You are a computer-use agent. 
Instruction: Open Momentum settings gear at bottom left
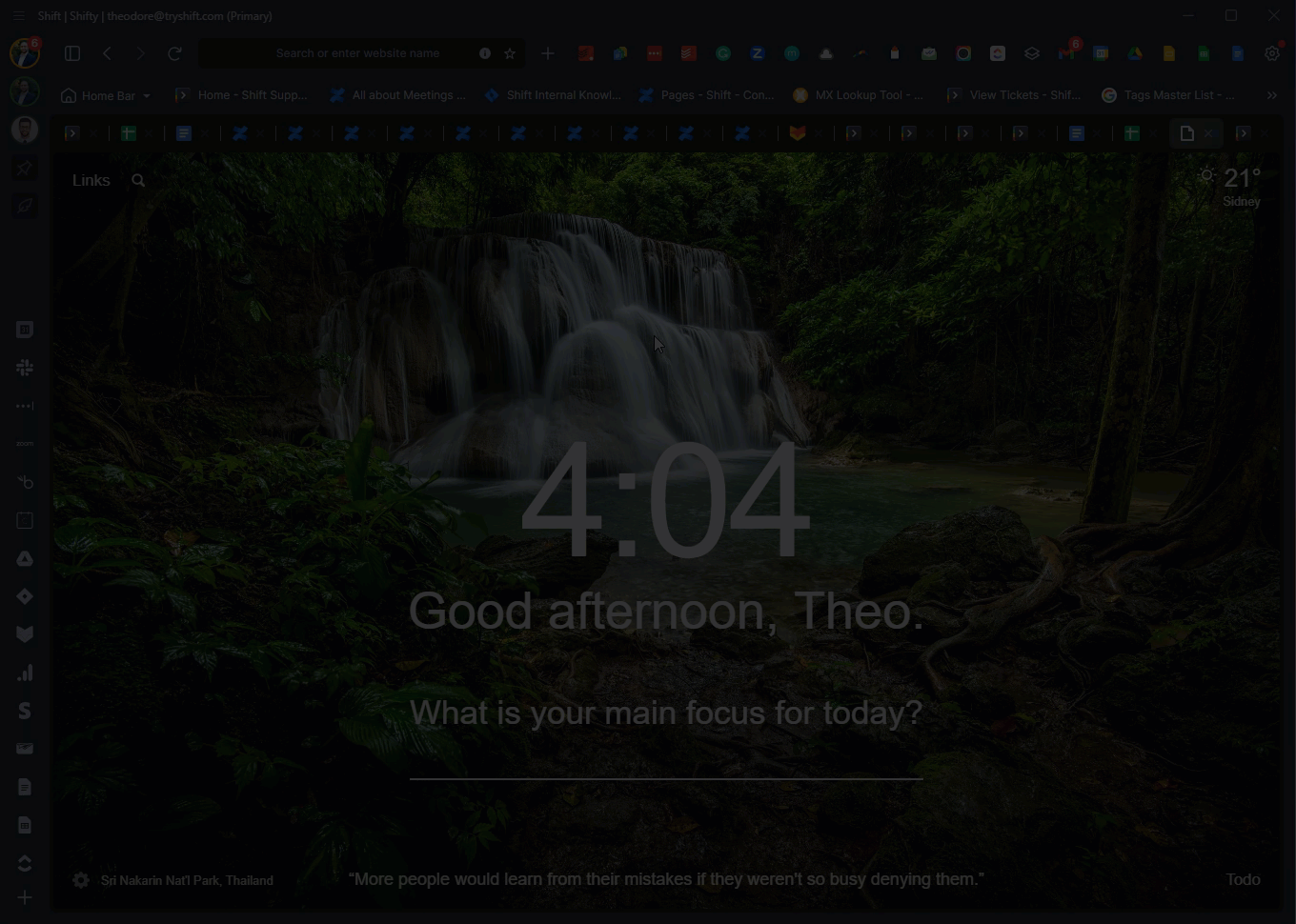pos(81,880)
